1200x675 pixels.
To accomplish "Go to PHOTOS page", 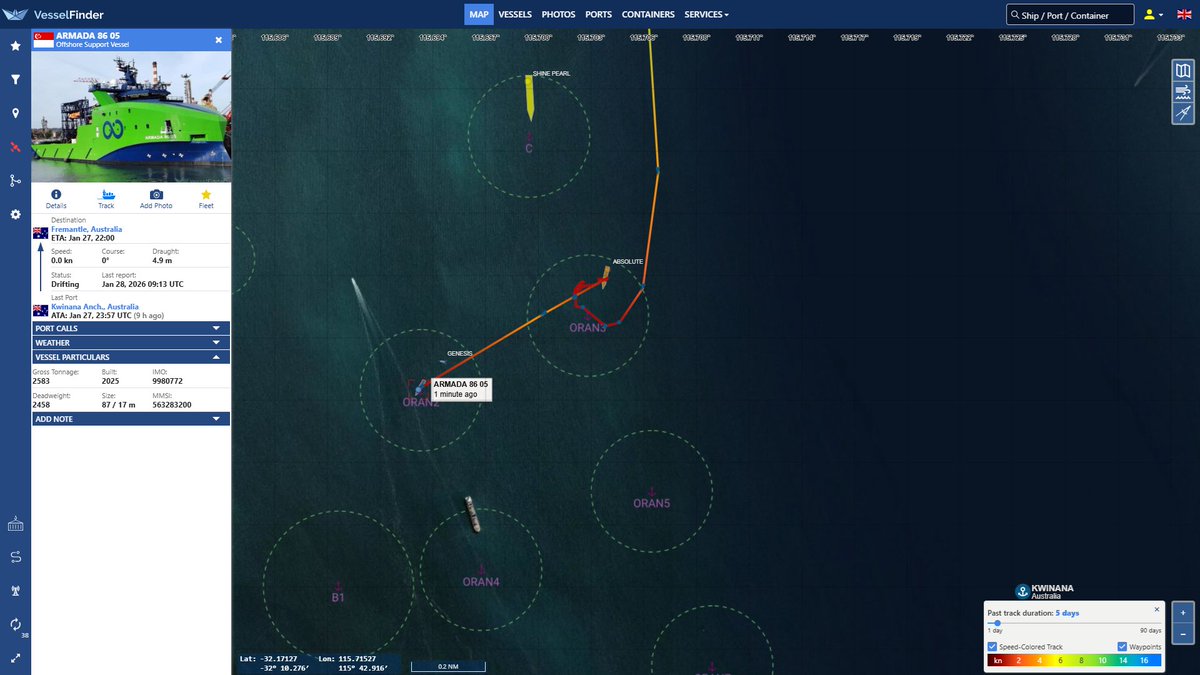I will coord(559,15).
